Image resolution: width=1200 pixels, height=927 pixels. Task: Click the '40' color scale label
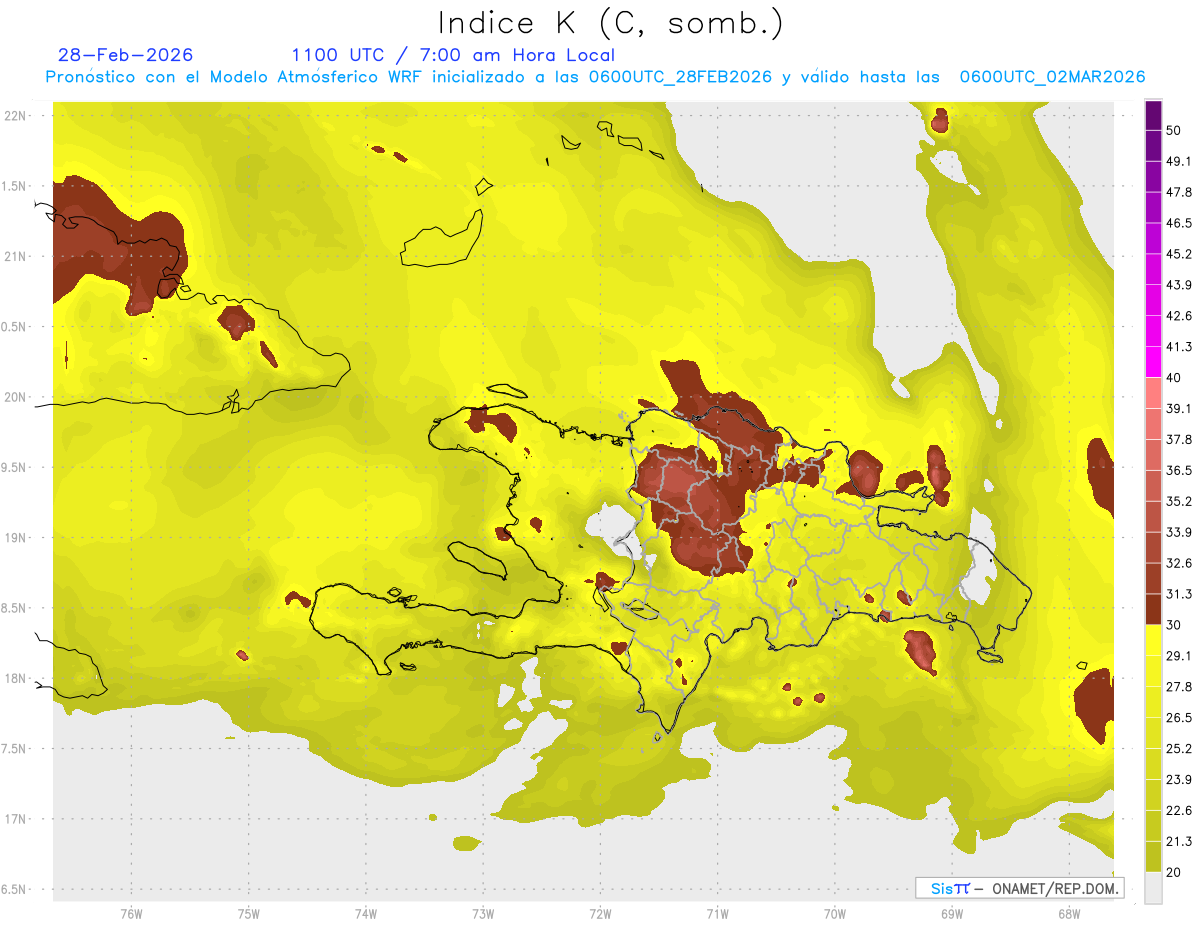pyautogui.click(x=1175, y=378)
